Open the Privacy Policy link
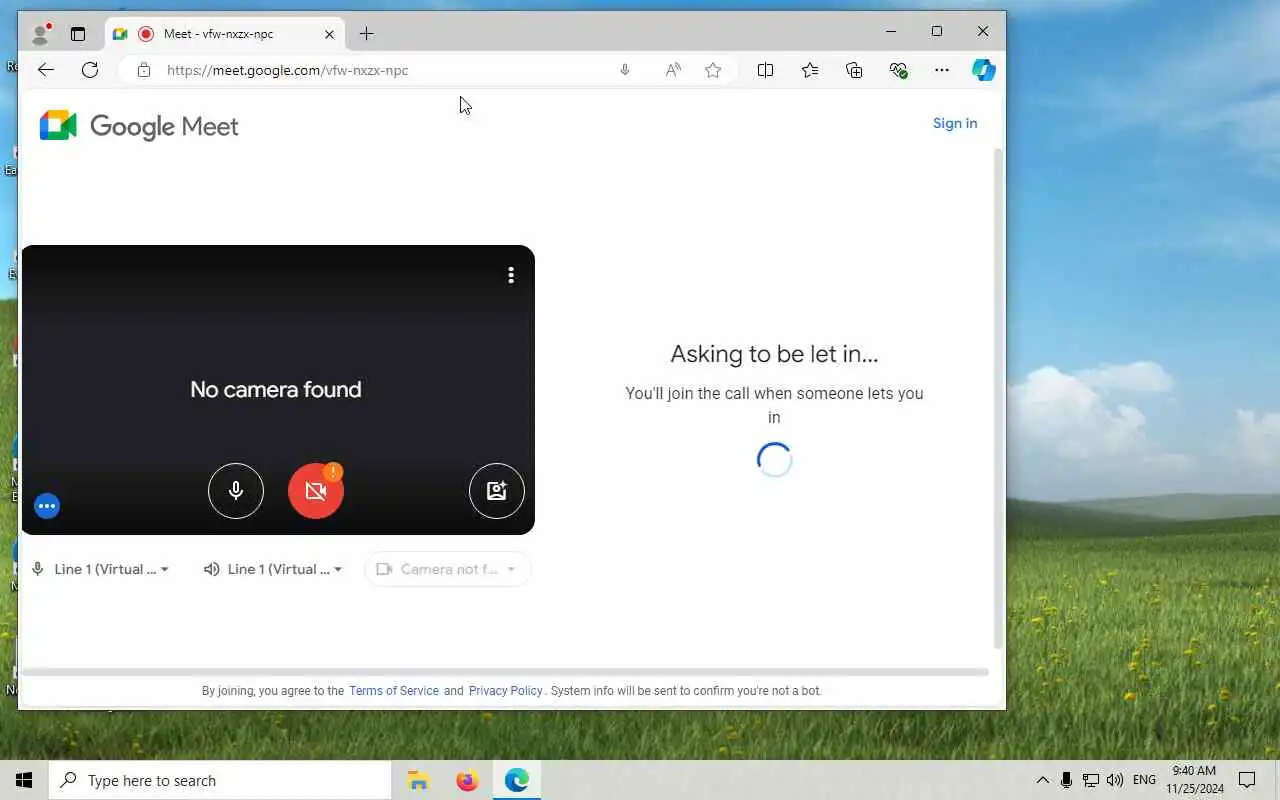 [x=505, y=691]
